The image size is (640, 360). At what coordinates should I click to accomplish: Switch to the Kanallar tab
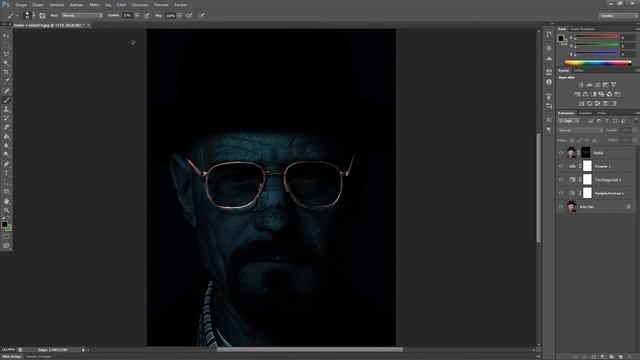(x=585, y=113)
